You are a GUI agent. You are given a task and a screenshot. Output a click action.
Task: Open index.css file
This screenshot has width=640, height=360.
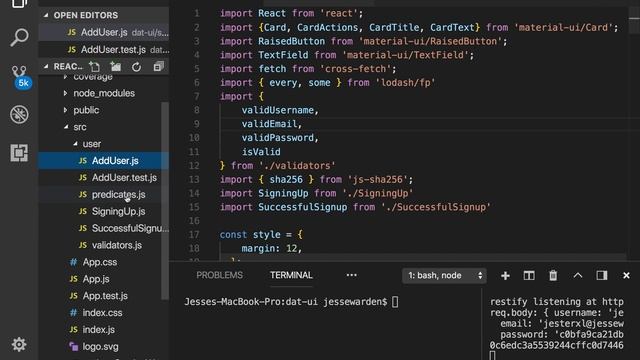tap(104, 313)
